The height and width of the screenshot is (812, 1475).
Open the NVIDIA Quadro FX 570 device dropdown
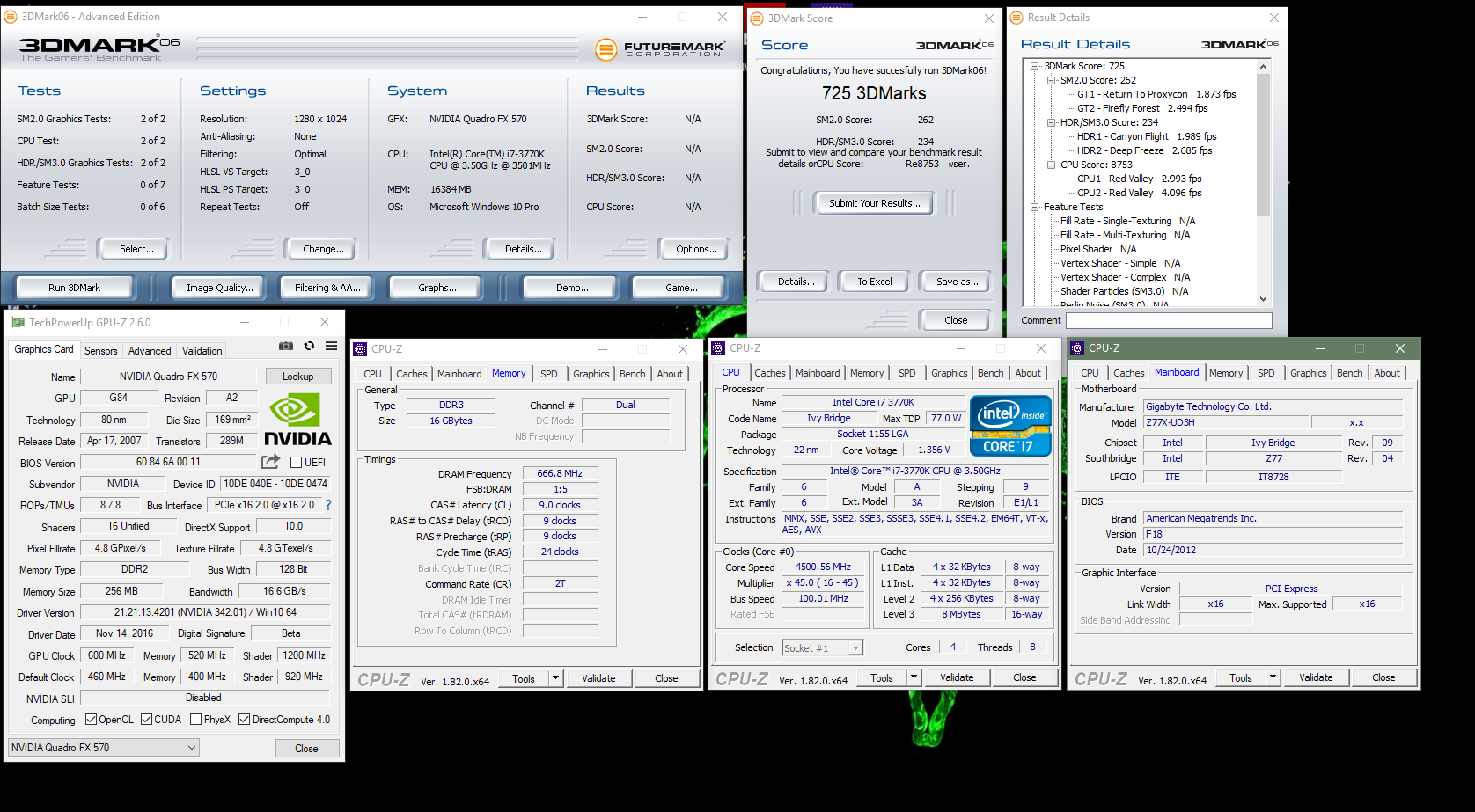[104, 748]
